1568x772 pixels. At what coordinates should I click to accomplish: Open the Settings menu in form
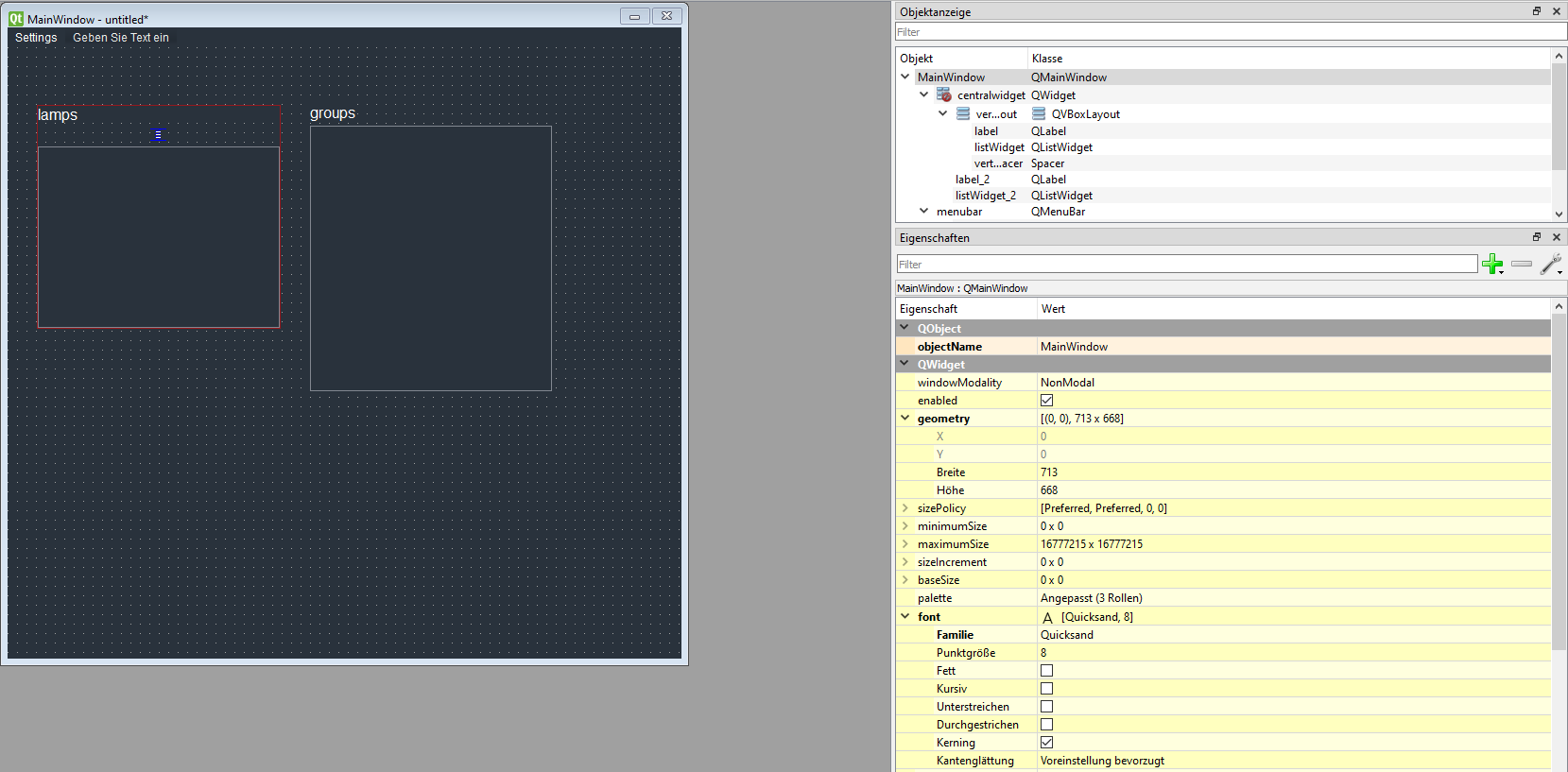click(x=36, y=38)
